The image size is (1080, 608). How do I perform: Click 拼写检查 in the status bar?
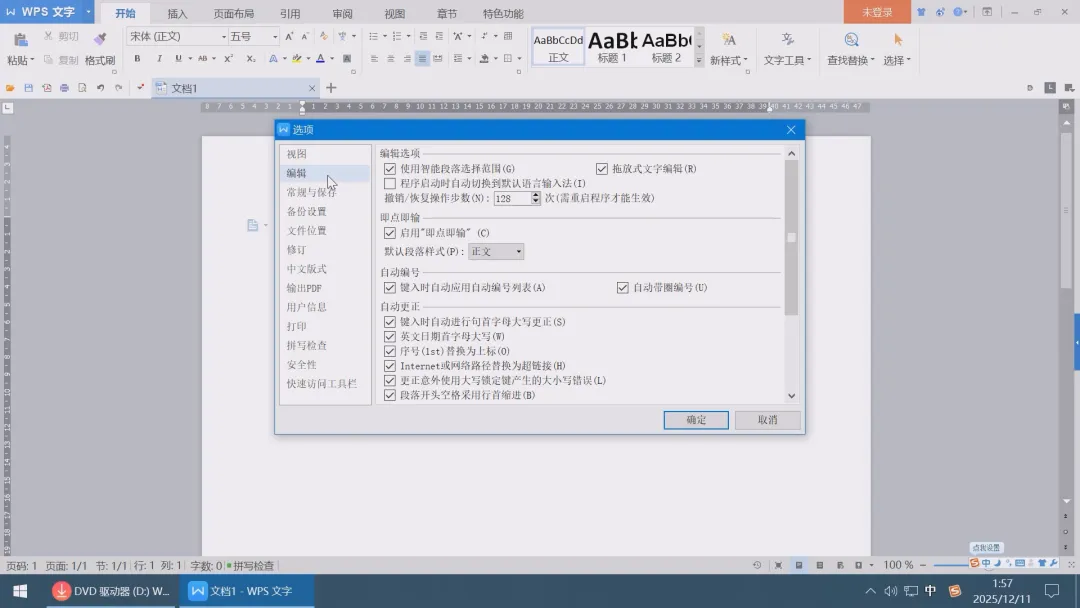click(x=252, y=566)
